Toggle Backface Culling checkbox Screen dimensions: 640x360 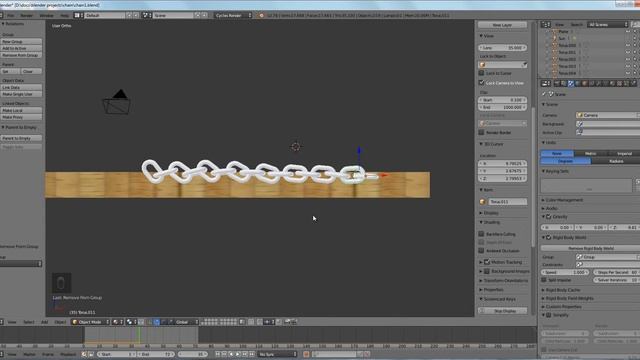482,234
